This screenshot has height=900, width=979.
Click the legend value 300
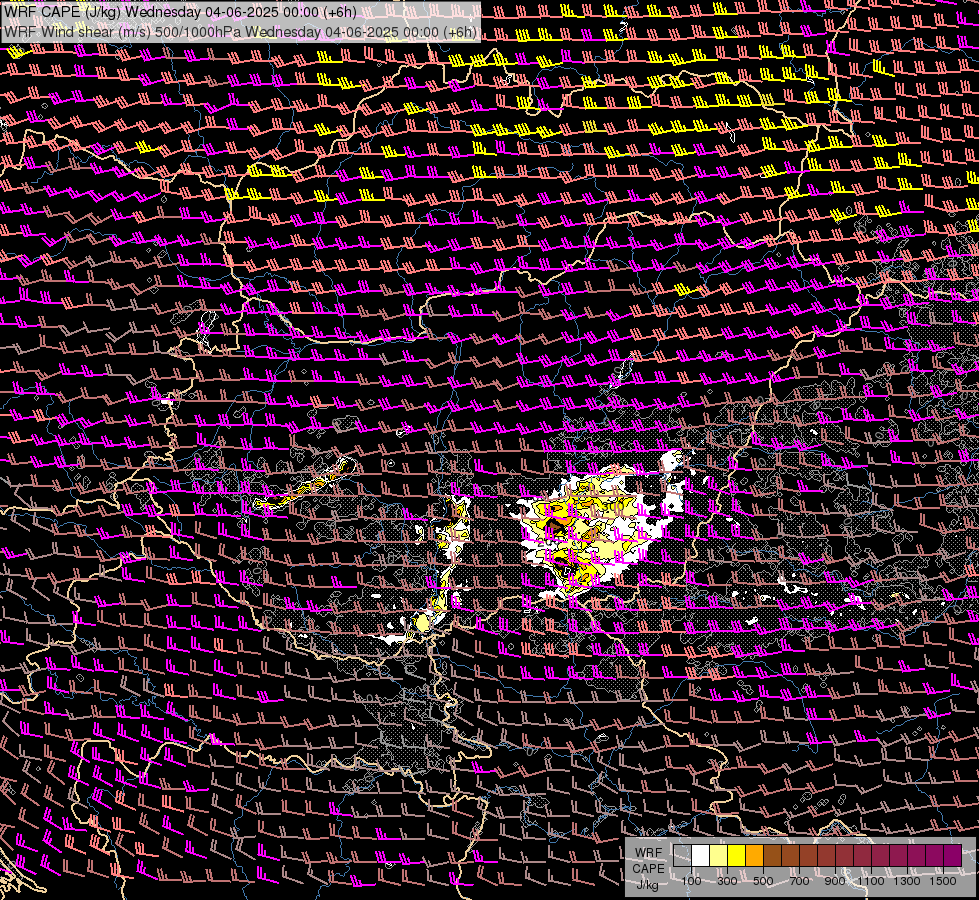(x=727, y=881)
